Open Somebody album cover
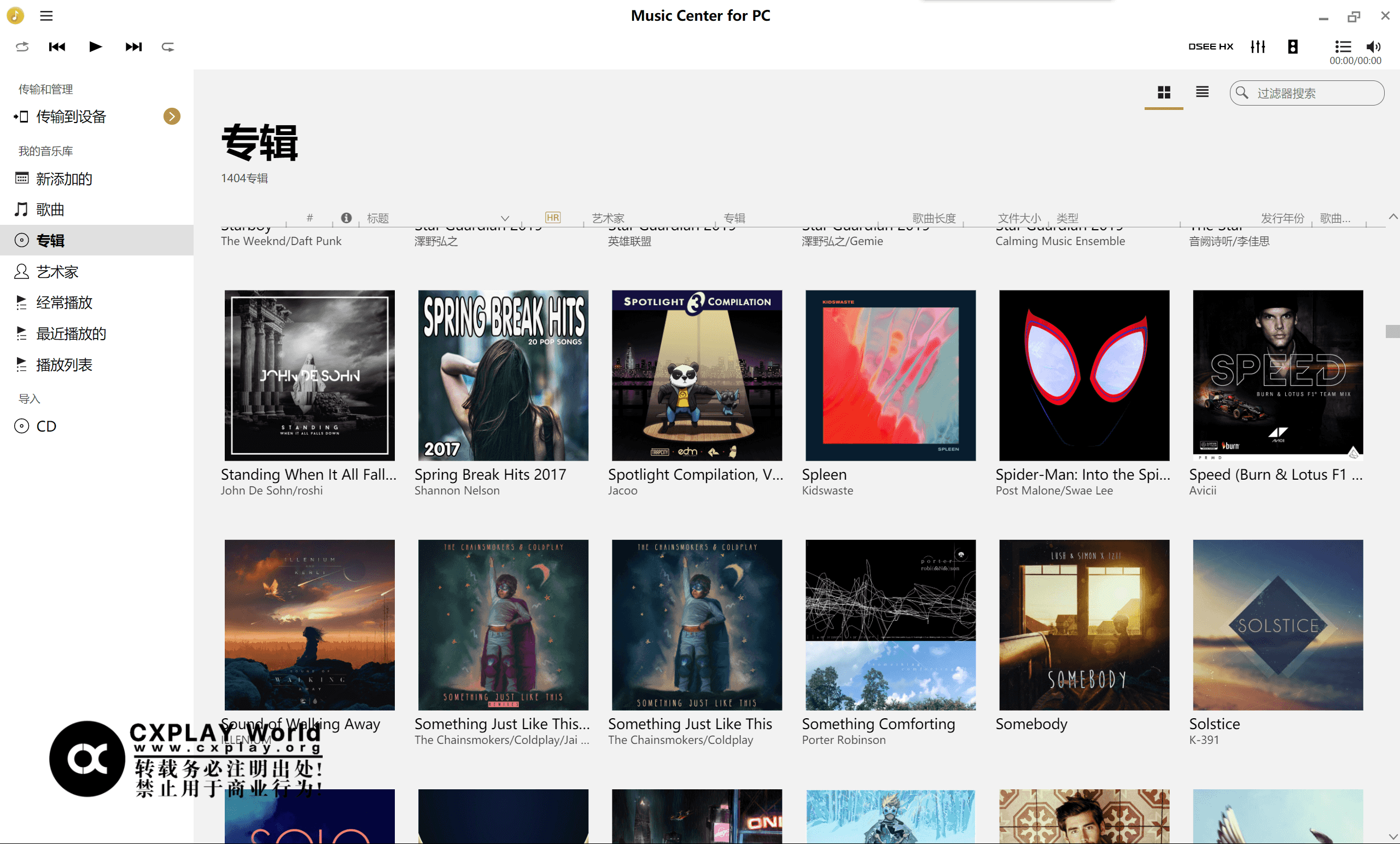 (1084, 625)
